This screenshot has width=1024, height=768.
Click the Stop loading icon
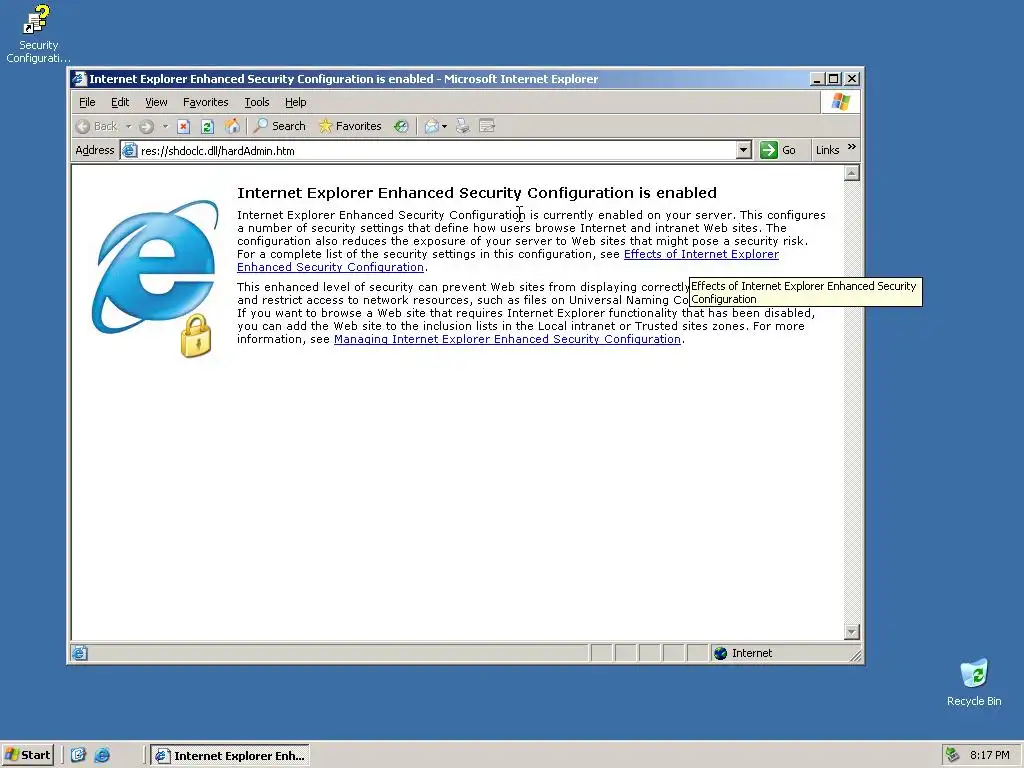pos(184,126)
